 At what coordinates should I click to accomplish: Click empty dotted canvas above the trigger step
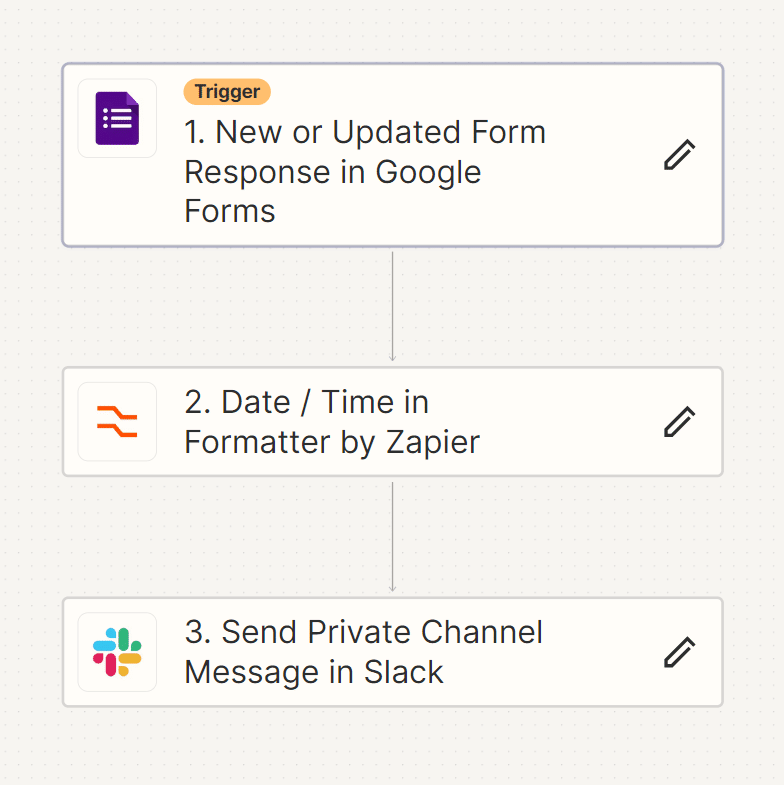pyautogui.click(x=393, y=30)
